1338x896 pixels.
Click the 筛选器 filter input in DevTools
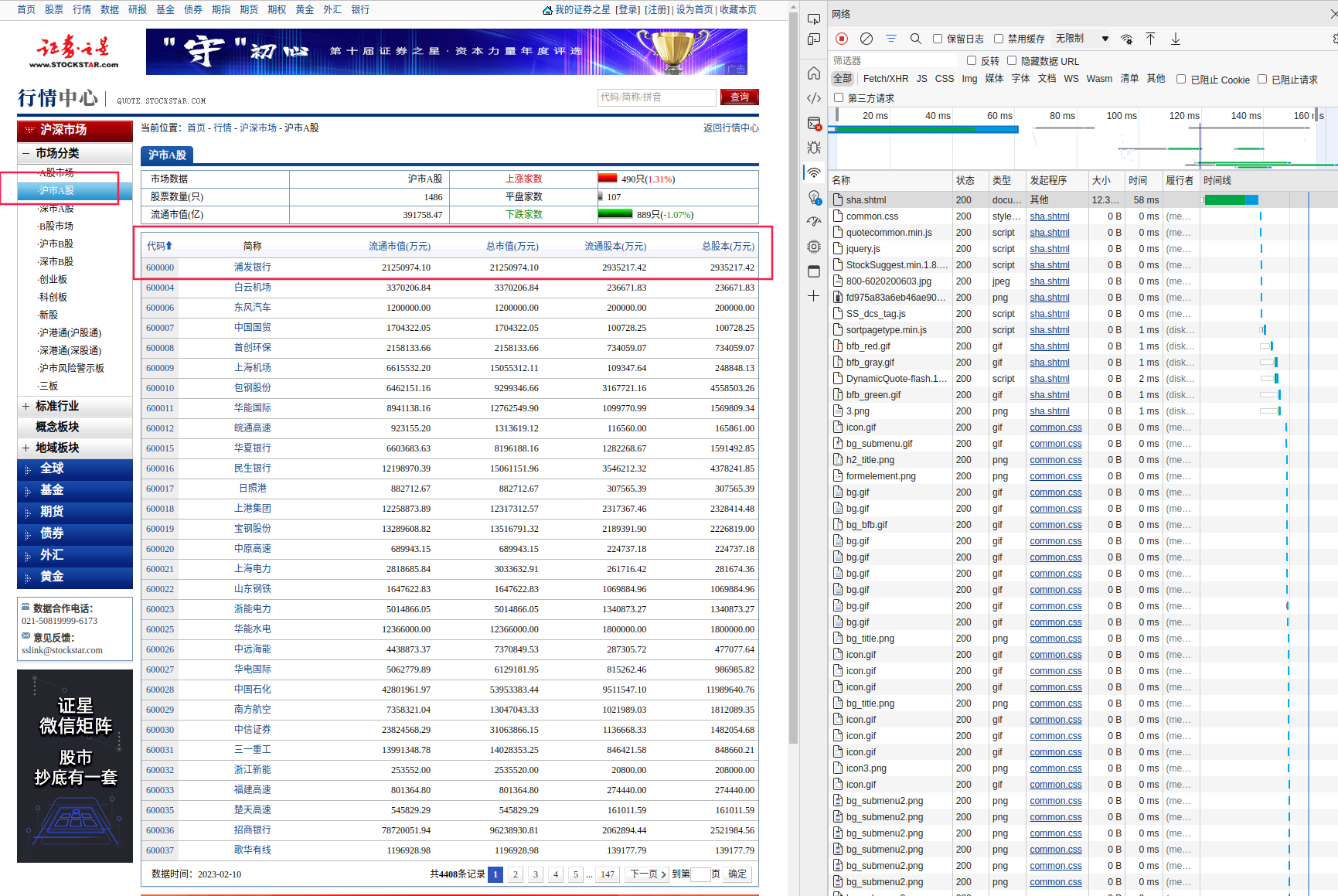tap(893, 60)
